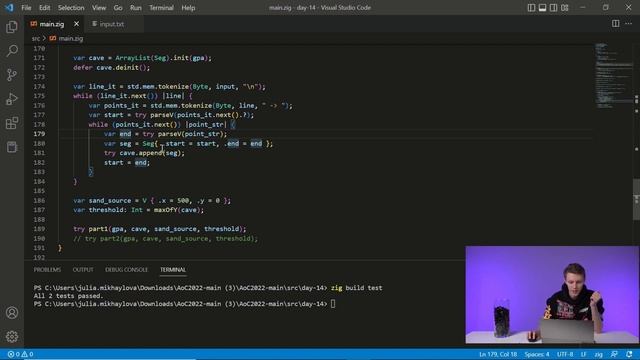The height and width of the screenshot is (360, 640).
Task: Click the webcam video overlay
Action: pos(552,295)
